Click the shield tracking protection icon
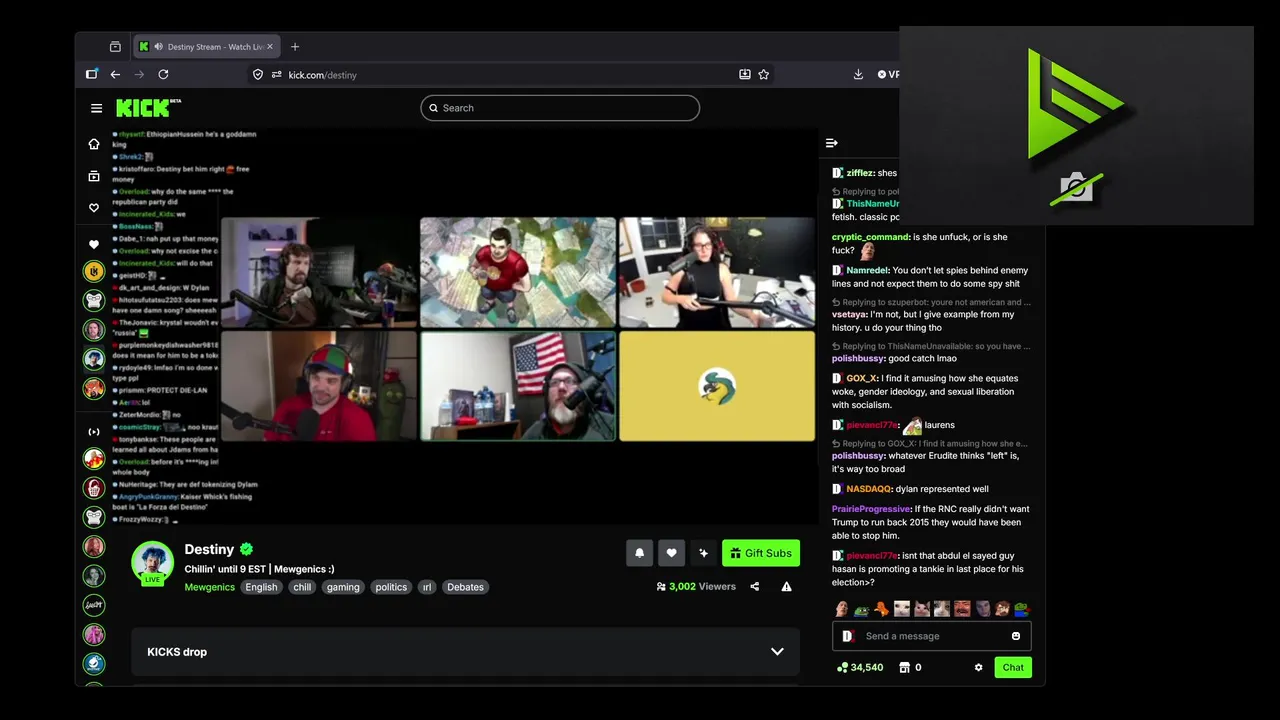 pos(258,74)
